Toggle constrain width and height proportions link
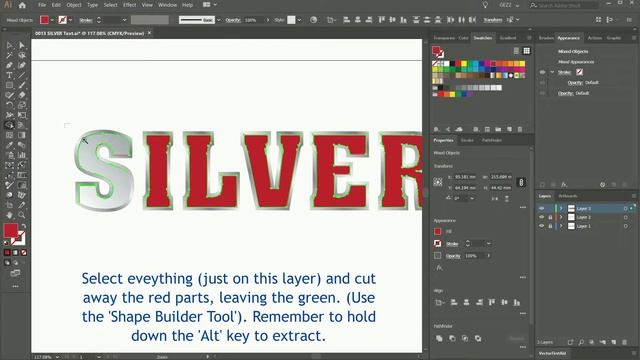The width and height of the screenshot is (640, 360). click(521, 182)
